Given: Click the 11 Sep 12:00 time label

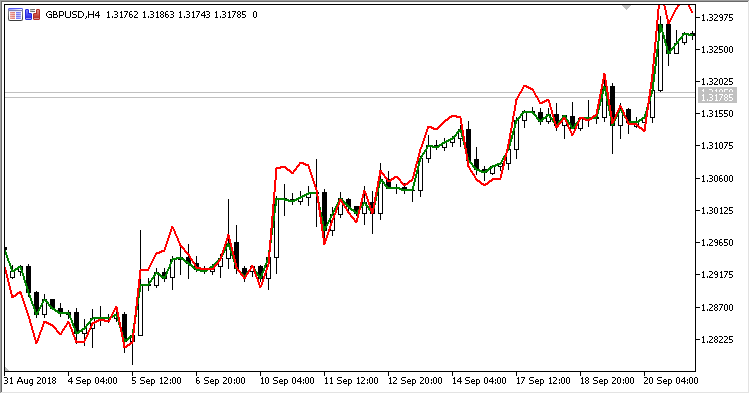Looking at the screenshot, I should point(351,381).
